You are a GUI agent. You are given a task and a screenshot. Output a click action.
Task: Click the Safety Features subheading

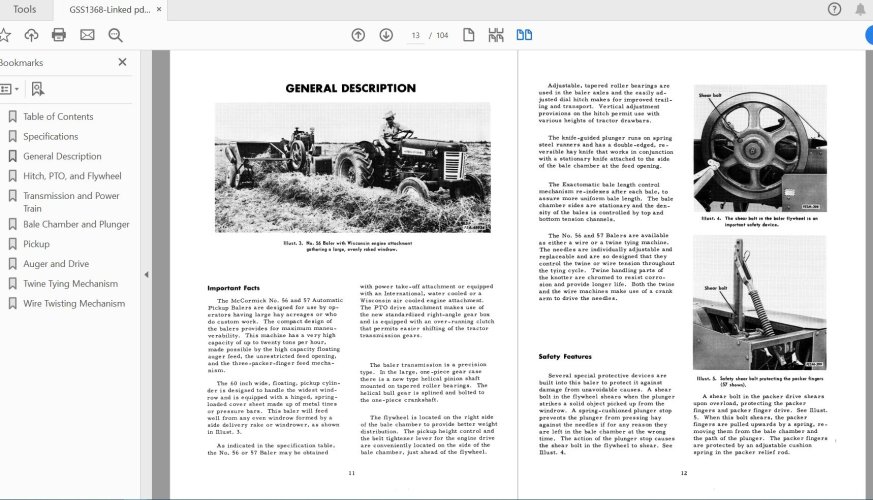[565, 356]
